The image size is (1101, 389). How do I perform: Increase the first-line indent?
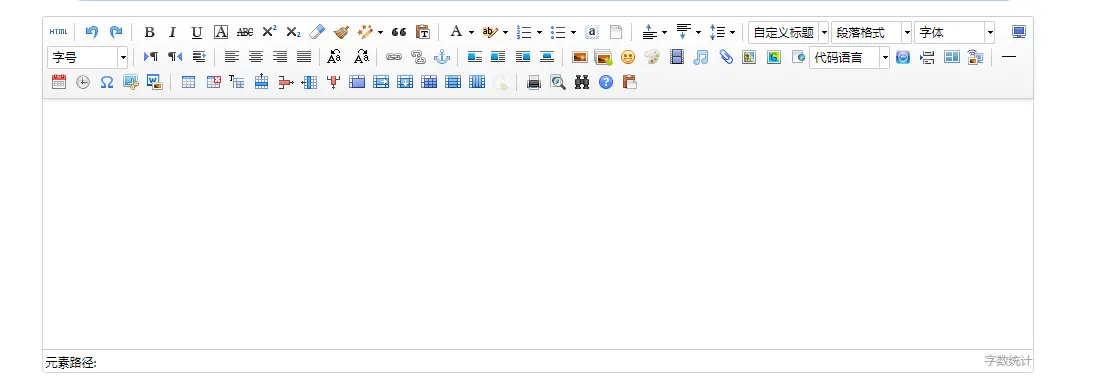point(199,58)
